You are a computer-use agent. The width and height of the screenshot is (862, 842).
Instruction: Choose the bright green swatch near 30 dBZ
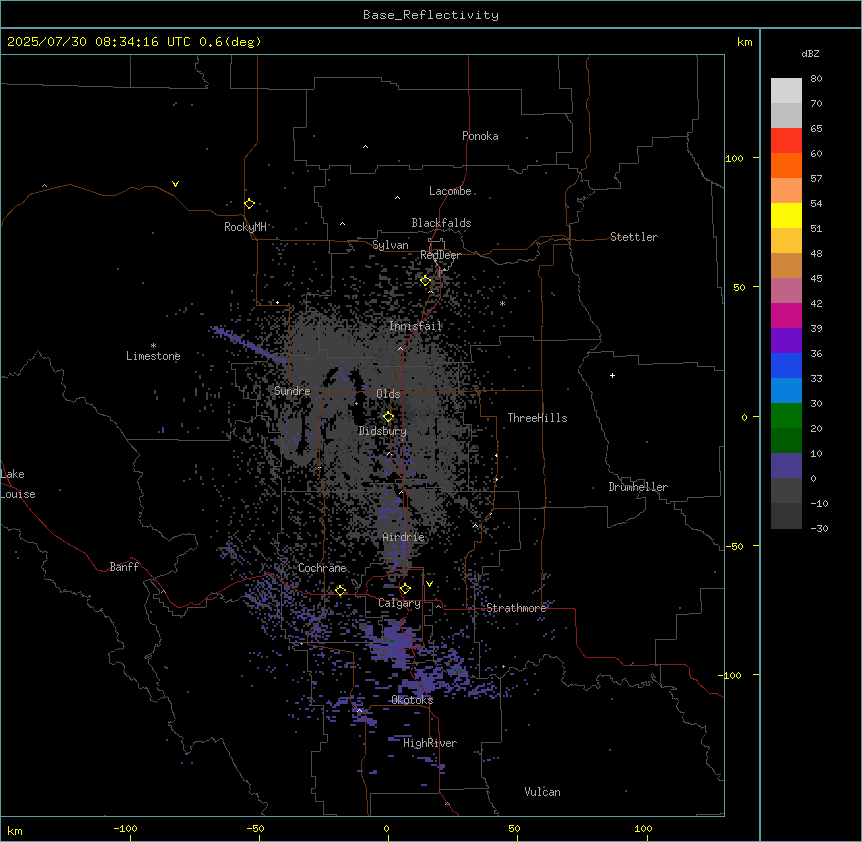click(786, 416)
